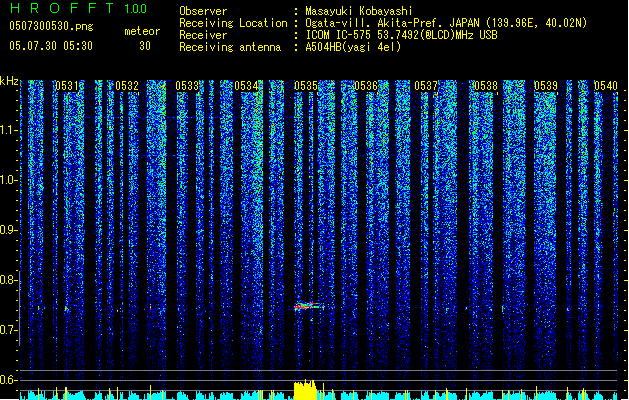Click the meteor count value 30
This screenshot has width=629, height=400.
click(x=145, y=46)
